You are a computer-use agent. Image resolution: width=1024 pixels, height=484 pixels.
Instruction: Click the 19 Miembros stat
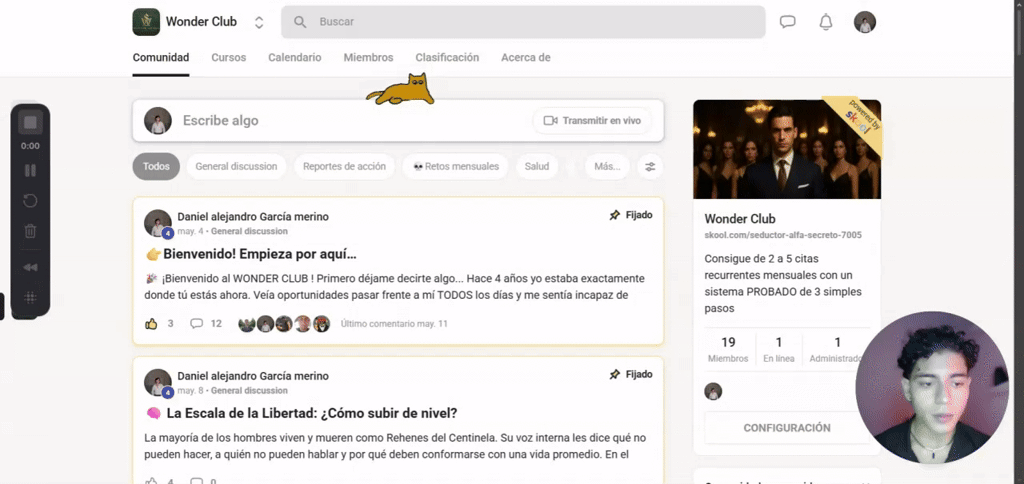pyautogui.click(x=728, y=349)
